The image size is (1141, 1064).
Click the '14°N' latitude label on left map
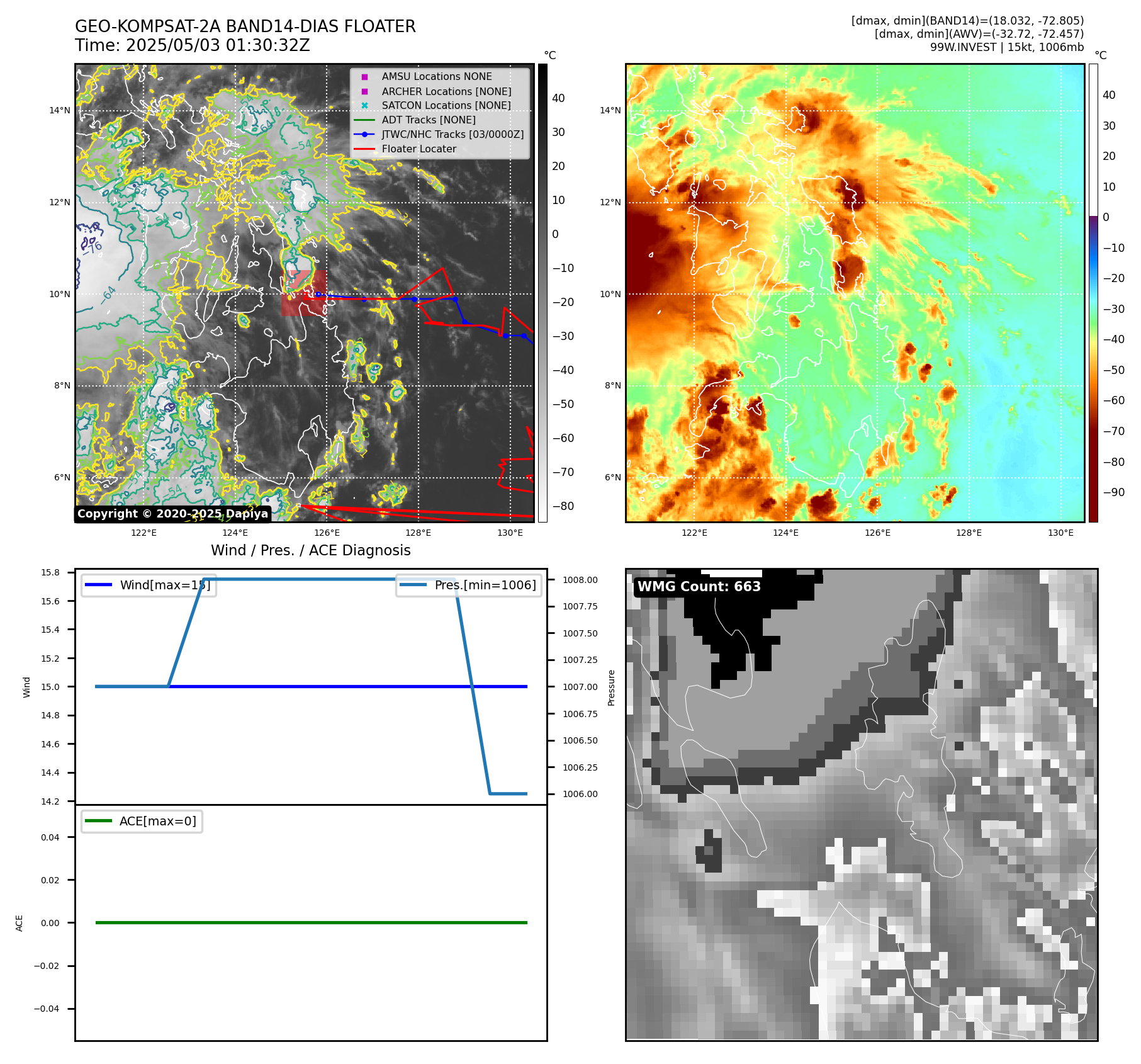click(60, 110)
